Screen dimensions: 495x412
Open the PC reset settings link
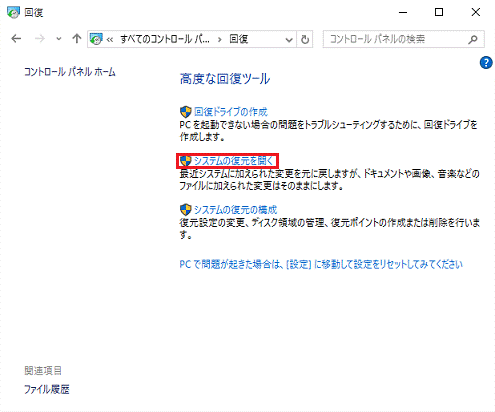pos(321,264)
